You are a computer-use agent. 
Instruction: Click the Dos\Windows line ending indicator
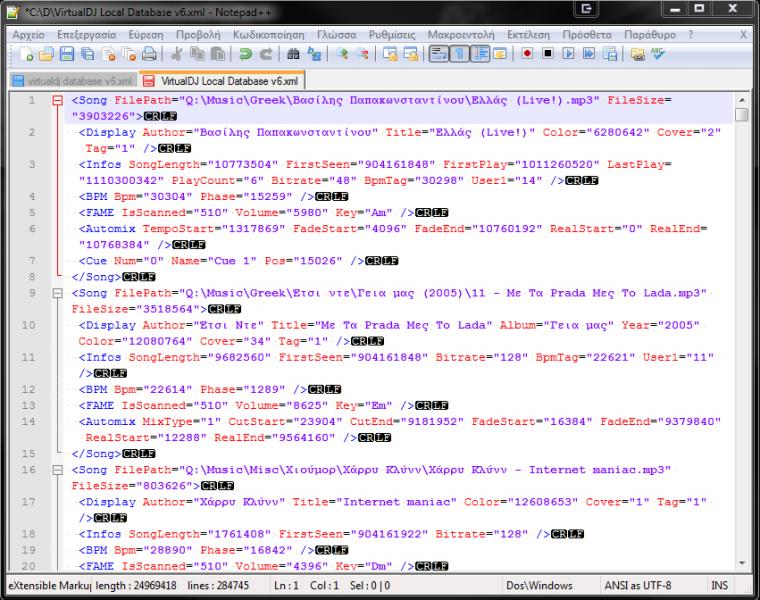click(539, 585)
